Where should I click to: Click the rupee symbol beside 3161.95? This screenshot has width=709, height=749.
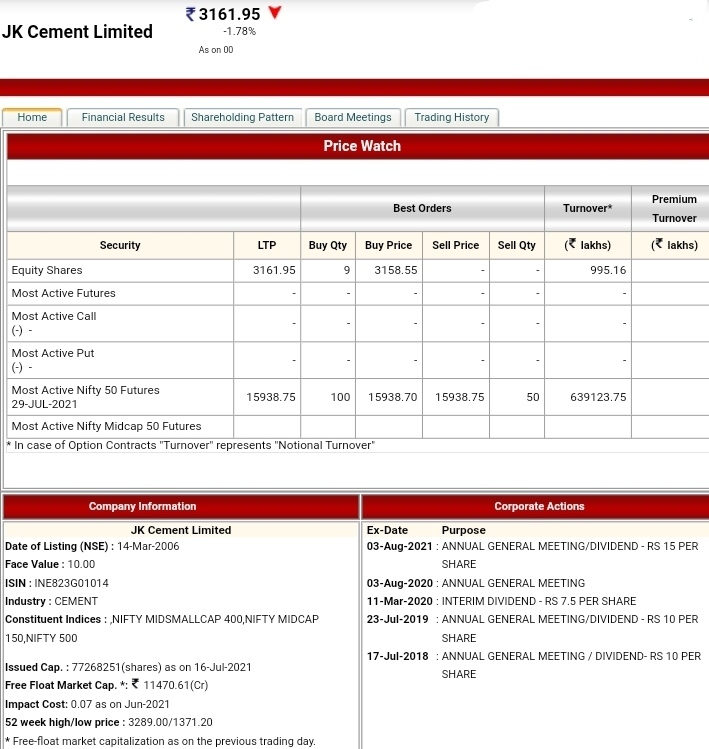[190, 14]
